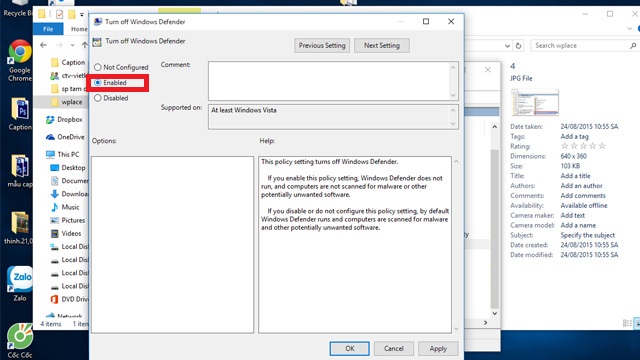The height and width of the screenshot is (360, 640).
Task: Open the DVD Drive entry
Action: coord(69,299)
